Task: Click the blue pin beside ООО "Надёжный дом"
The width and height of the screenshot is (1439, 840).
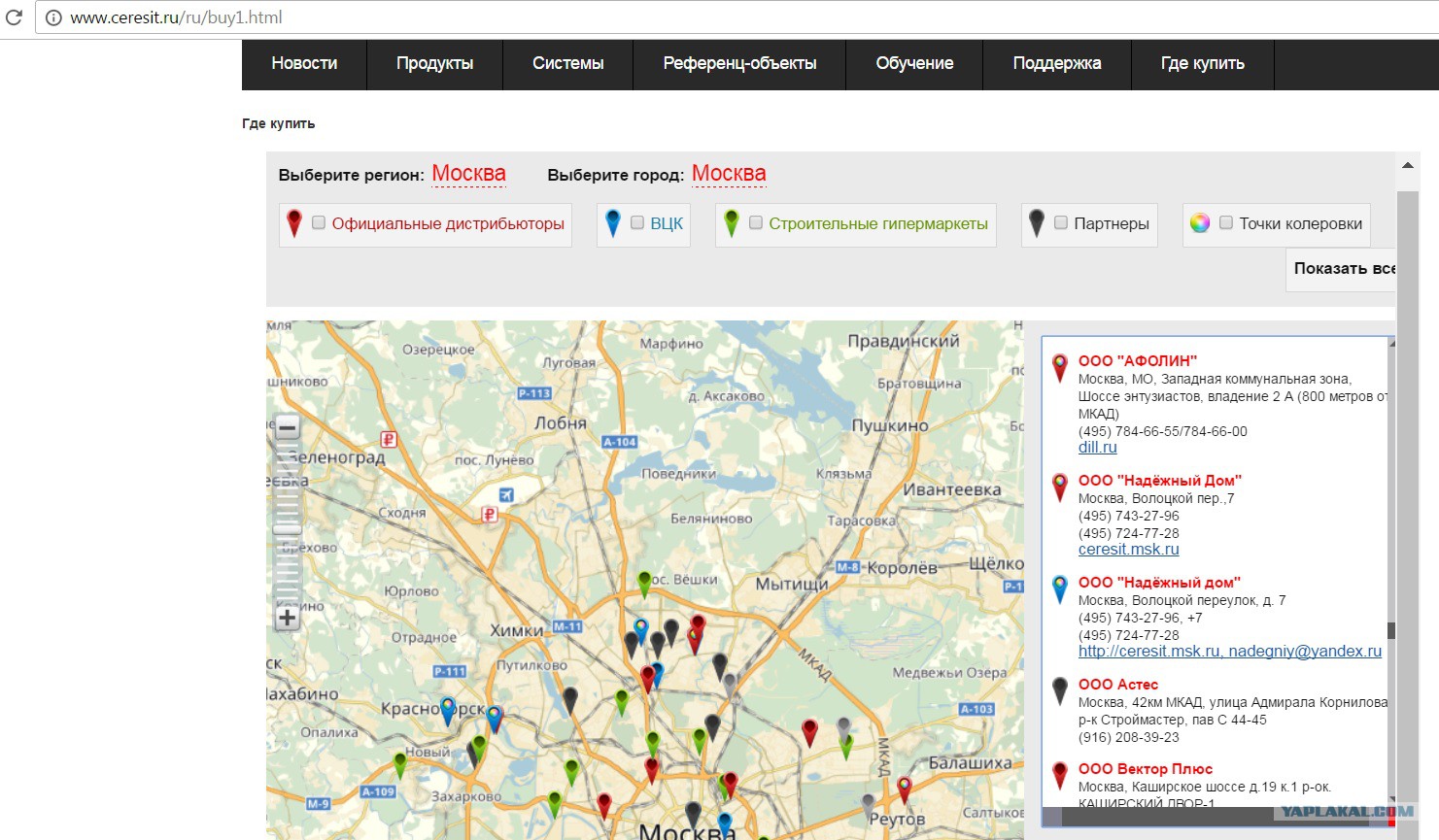Action: pos(1060,588)
